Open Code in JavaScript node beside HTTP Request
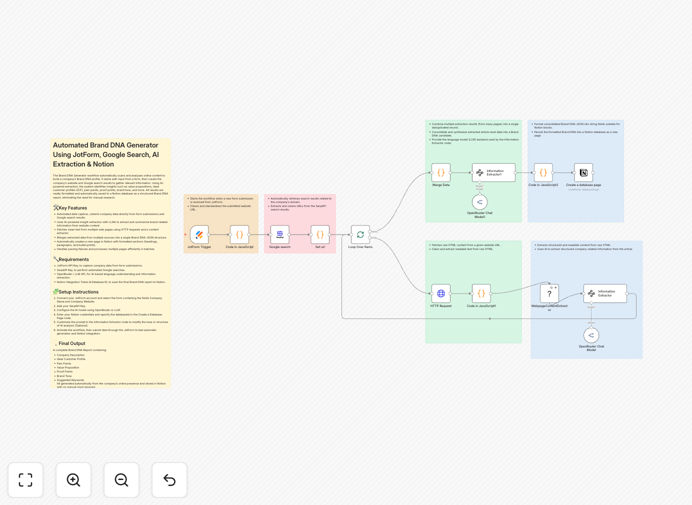 [481, 294]
